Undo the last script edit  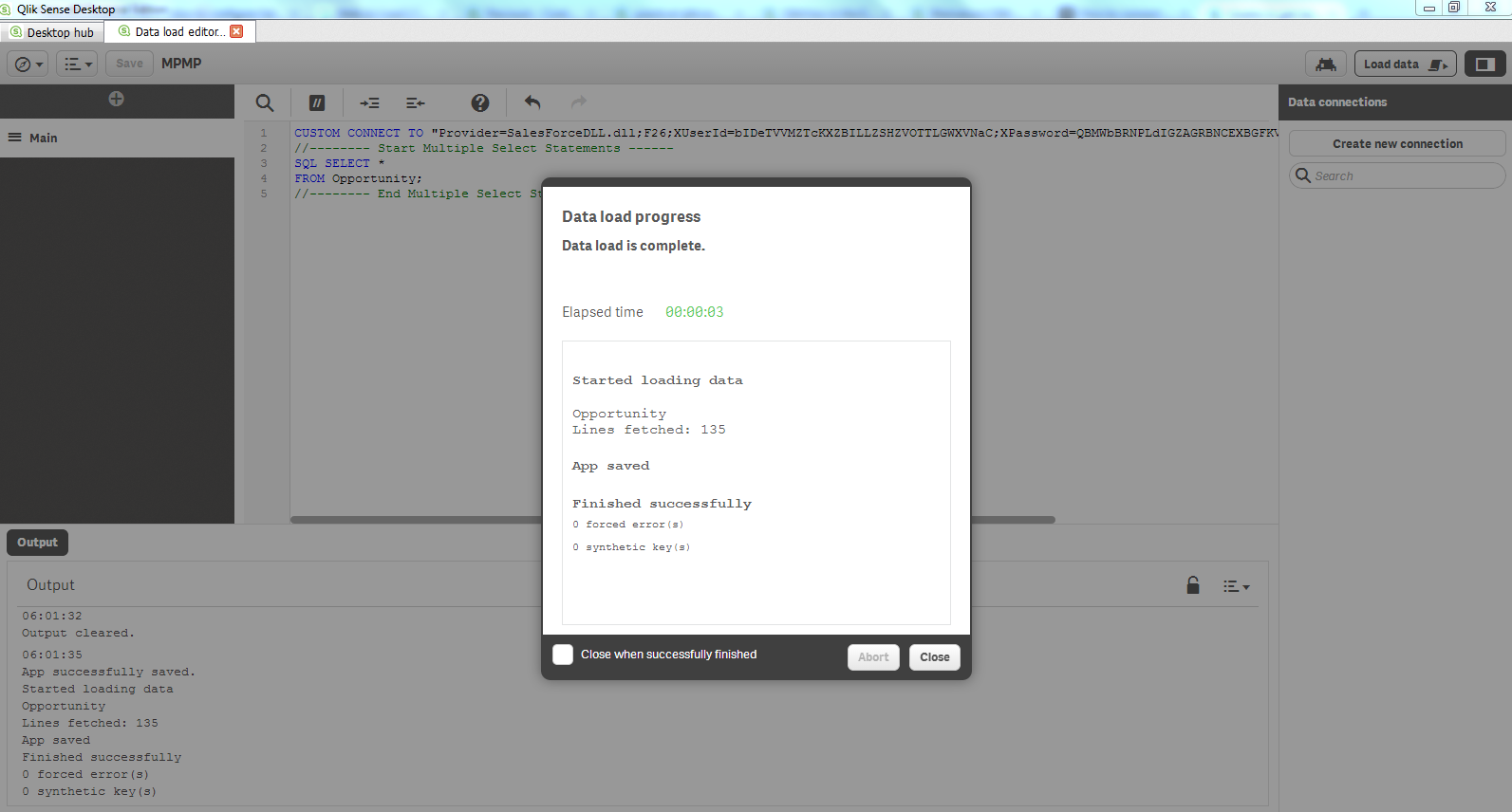pyautogui.click(x=532, y=102)
